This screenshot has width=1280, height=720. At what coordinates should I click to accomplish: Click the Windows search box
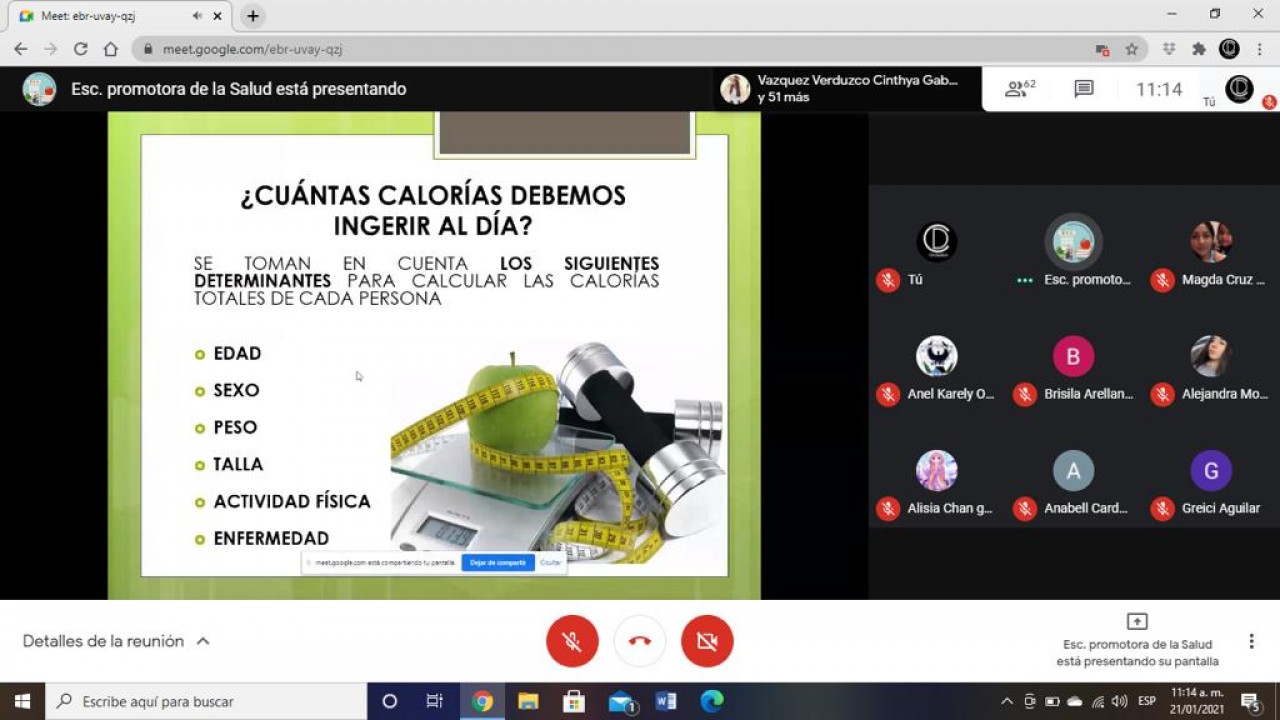pos(207,701)
